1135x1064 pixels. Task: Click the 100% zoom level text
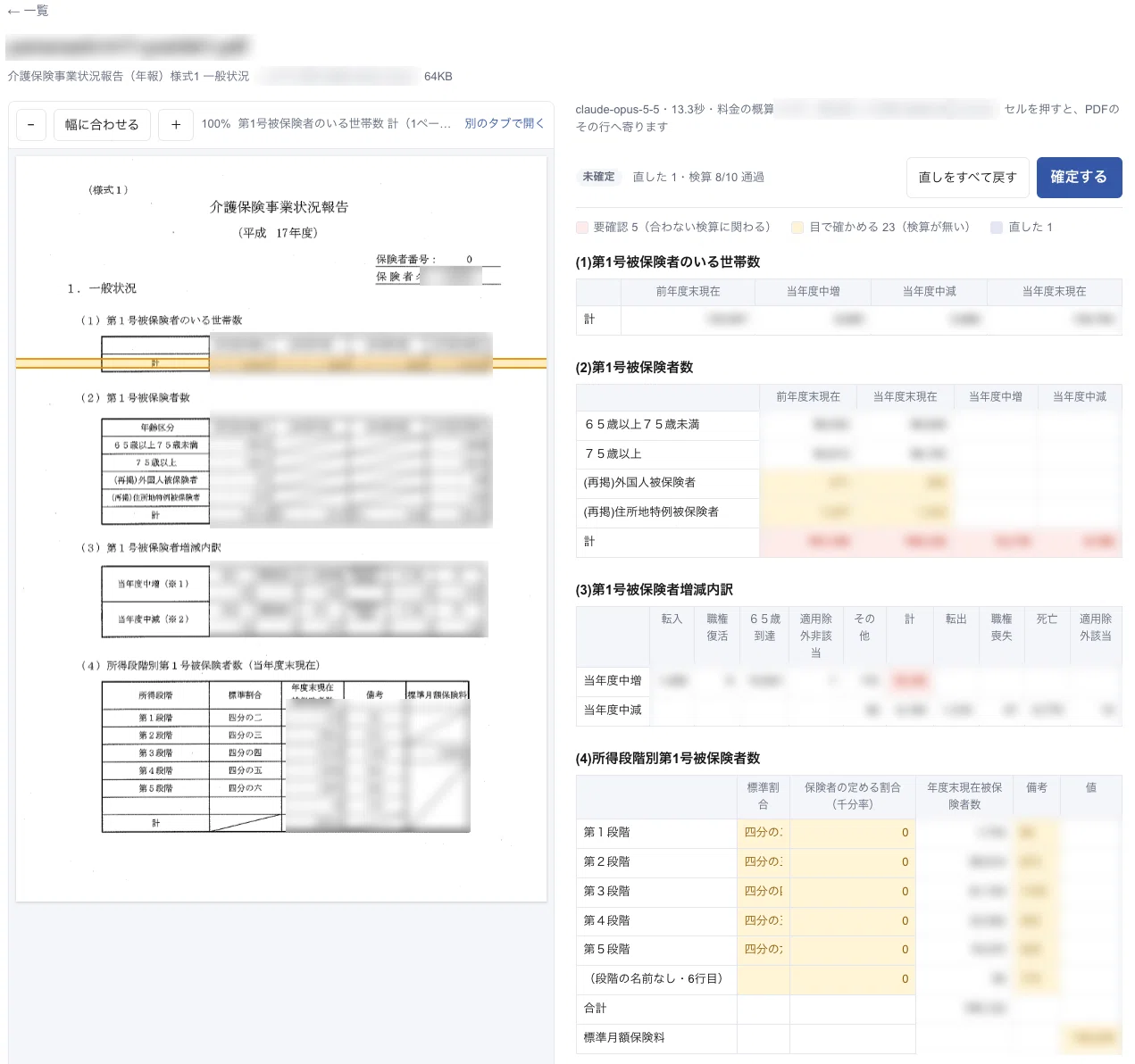click(x=216, y=124)
